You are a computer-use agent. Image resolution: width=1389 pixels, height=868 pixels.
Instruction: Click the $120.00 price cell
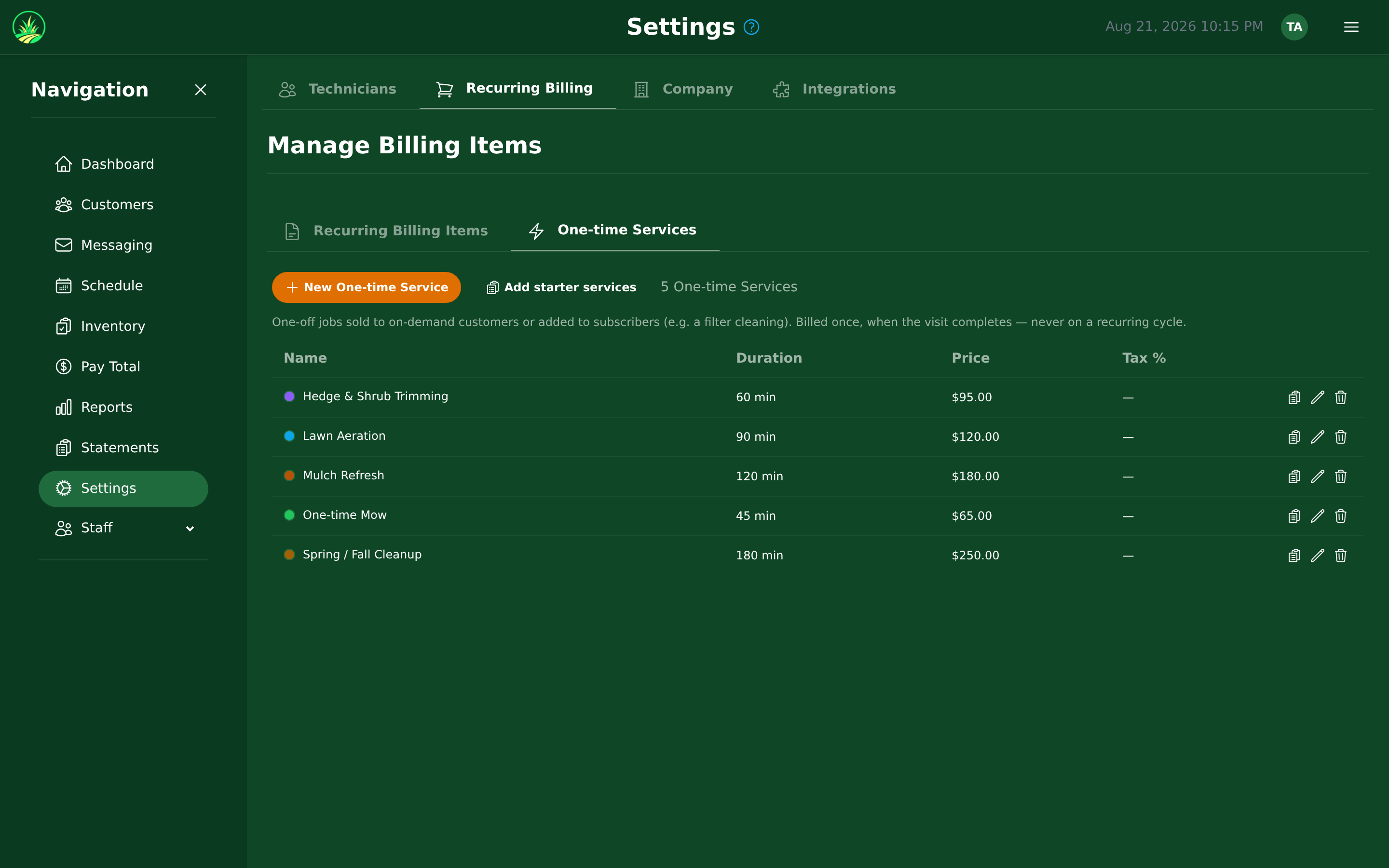coord(975,437)
